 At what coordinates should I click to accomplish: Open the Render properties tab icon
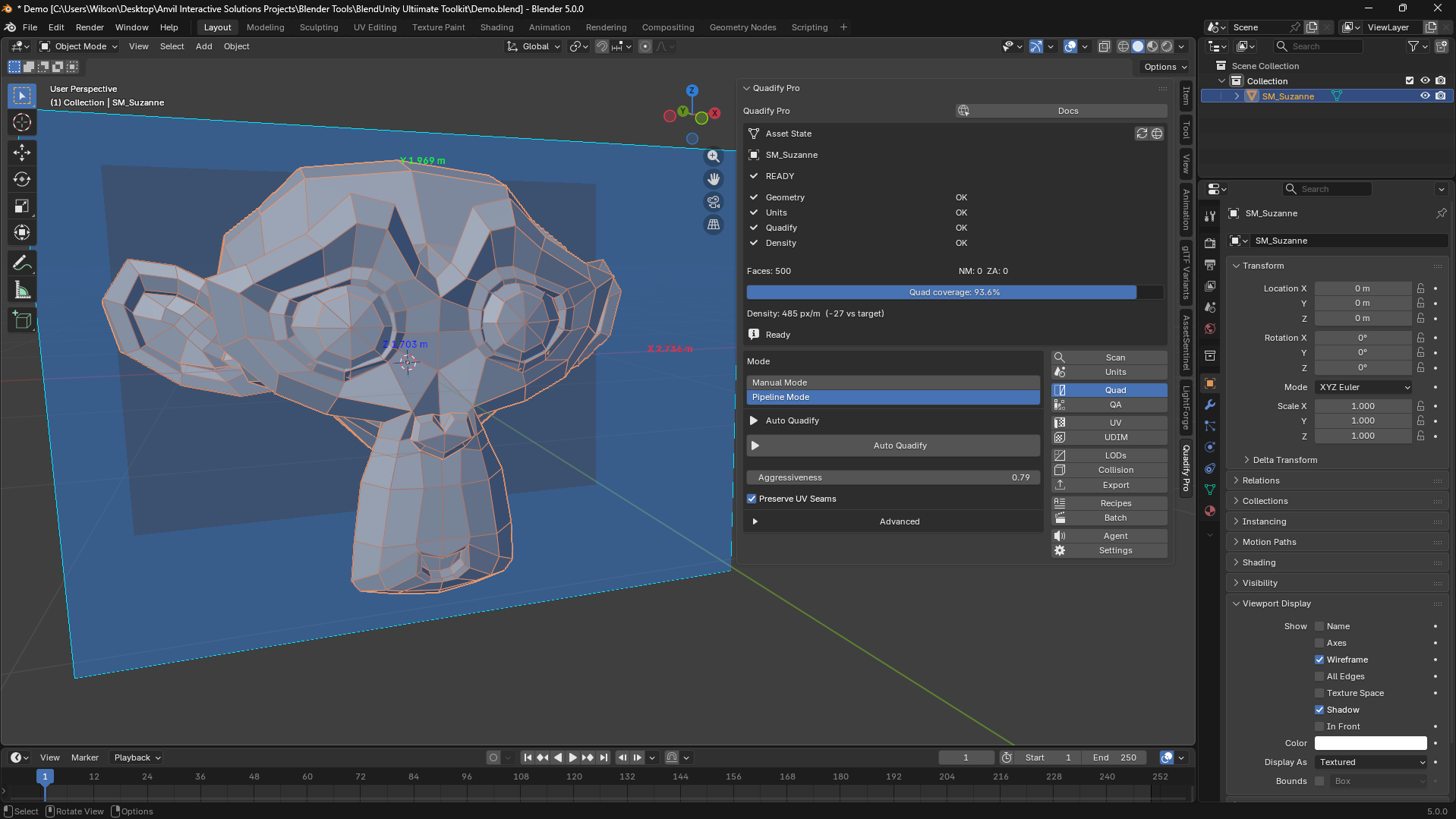(x=1210, y=244)
